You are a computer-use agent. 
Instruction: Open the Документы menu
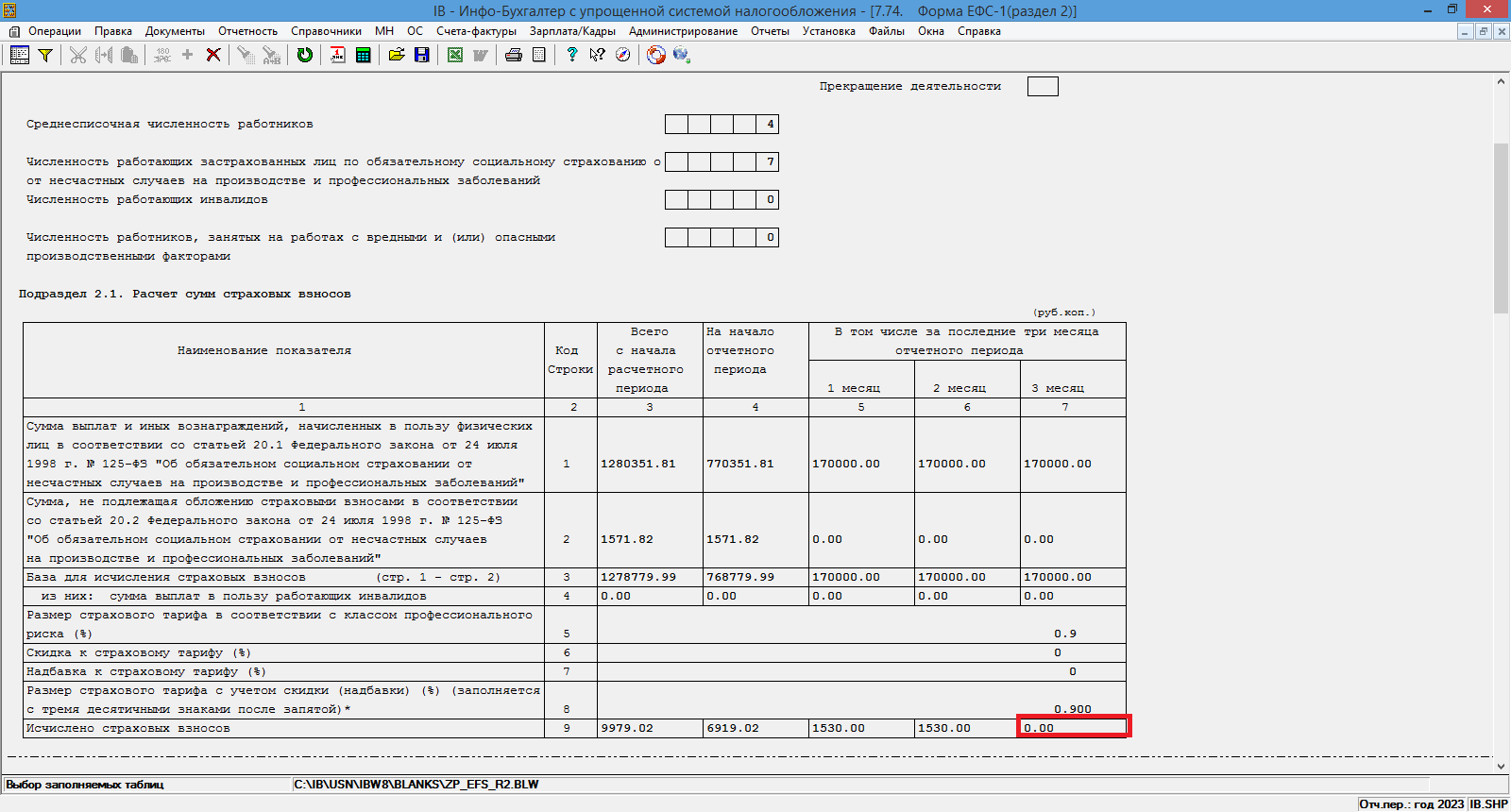click(175, 31)
